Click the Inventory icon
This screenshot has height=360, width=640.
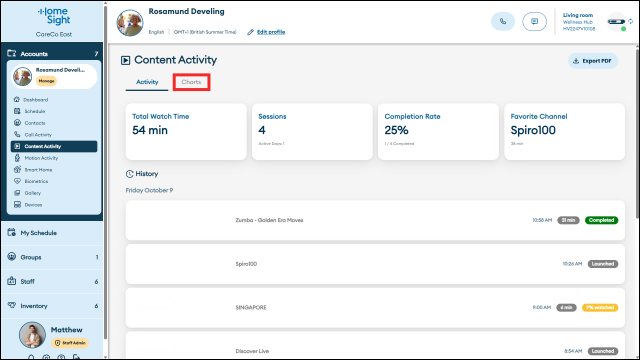click(11, 305)
